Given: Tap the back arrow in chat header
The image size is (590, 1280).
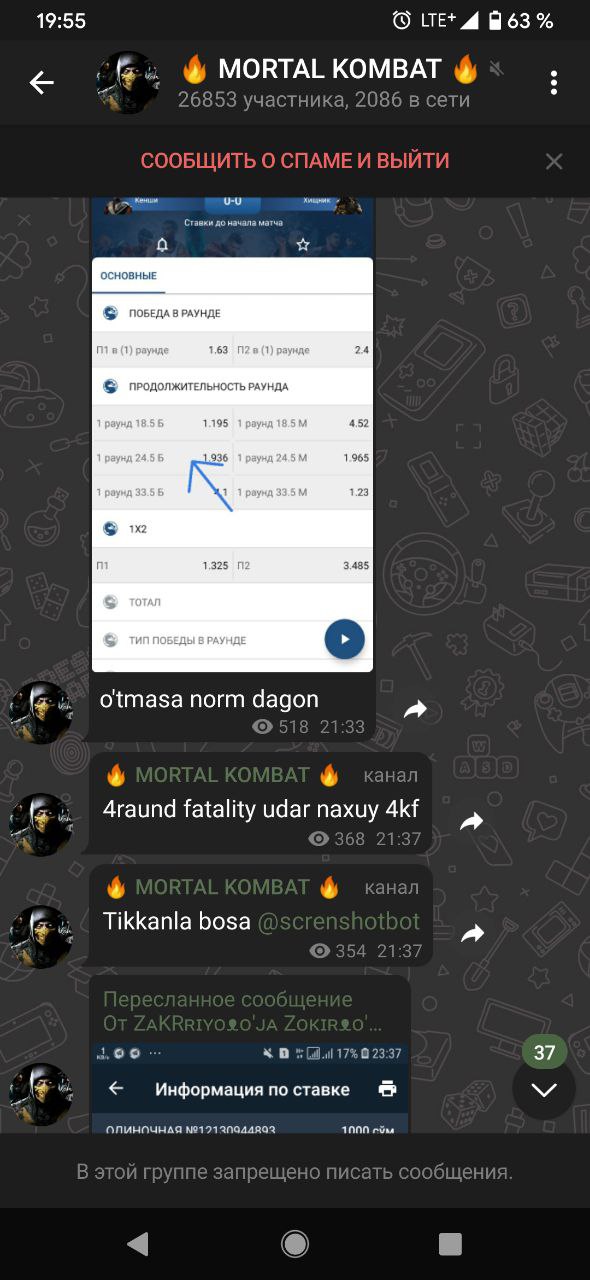Looking at the screenshot, I should coord(42,83).
